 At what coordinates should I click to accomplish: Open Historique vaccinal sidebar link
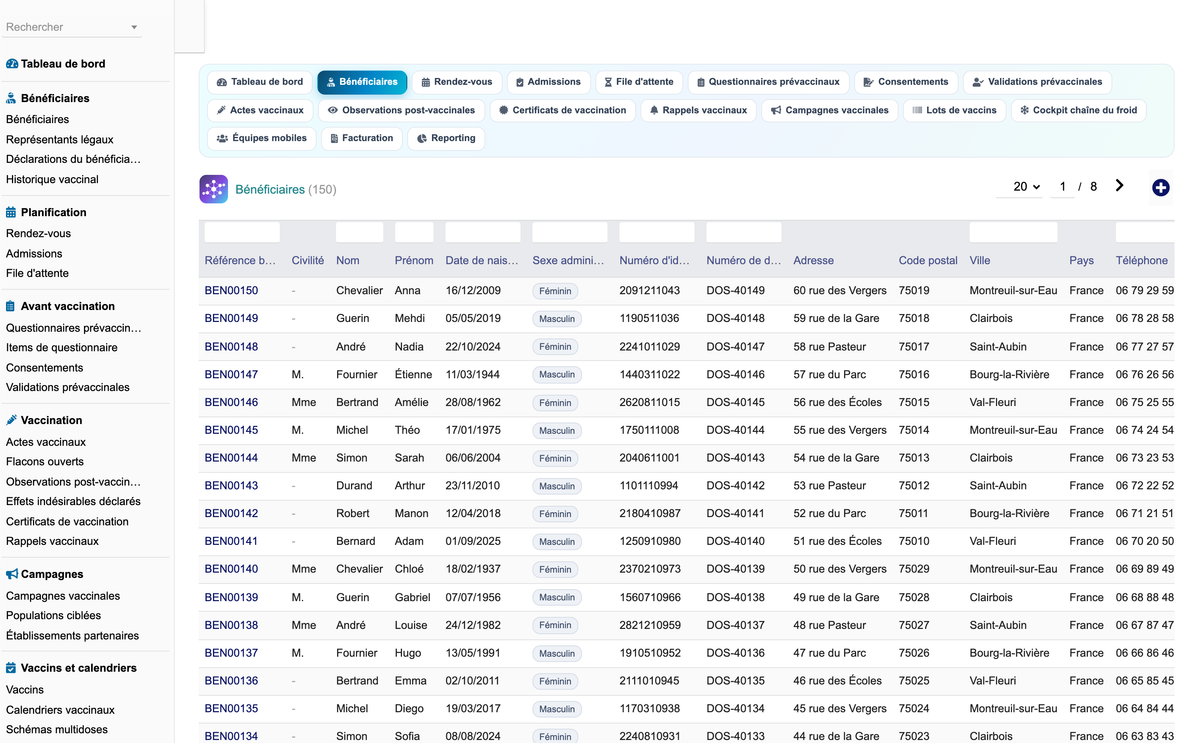coord(52,179)
